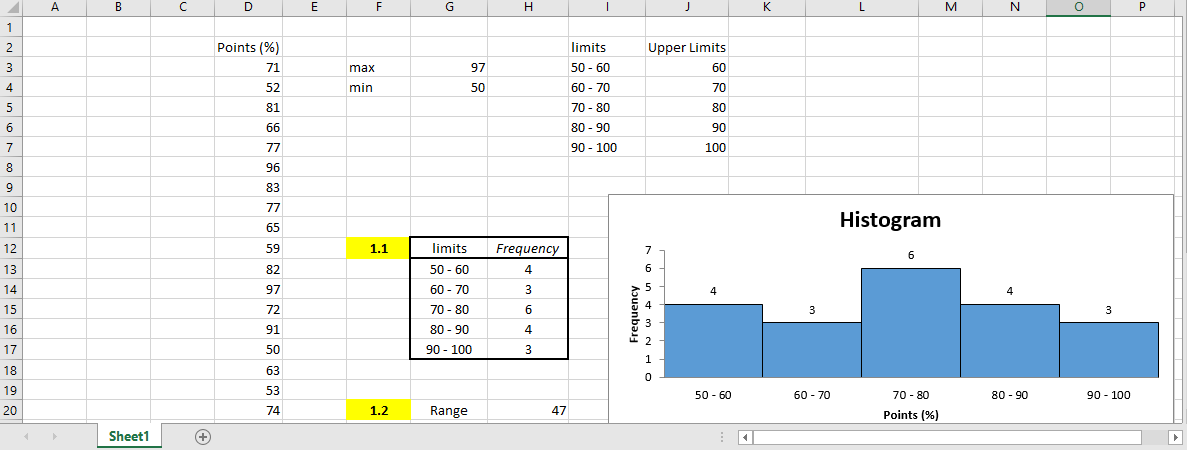1187x450 pixels.
Task: Click horizontal scrollbar right arrow
Action: coord(1175,437)
